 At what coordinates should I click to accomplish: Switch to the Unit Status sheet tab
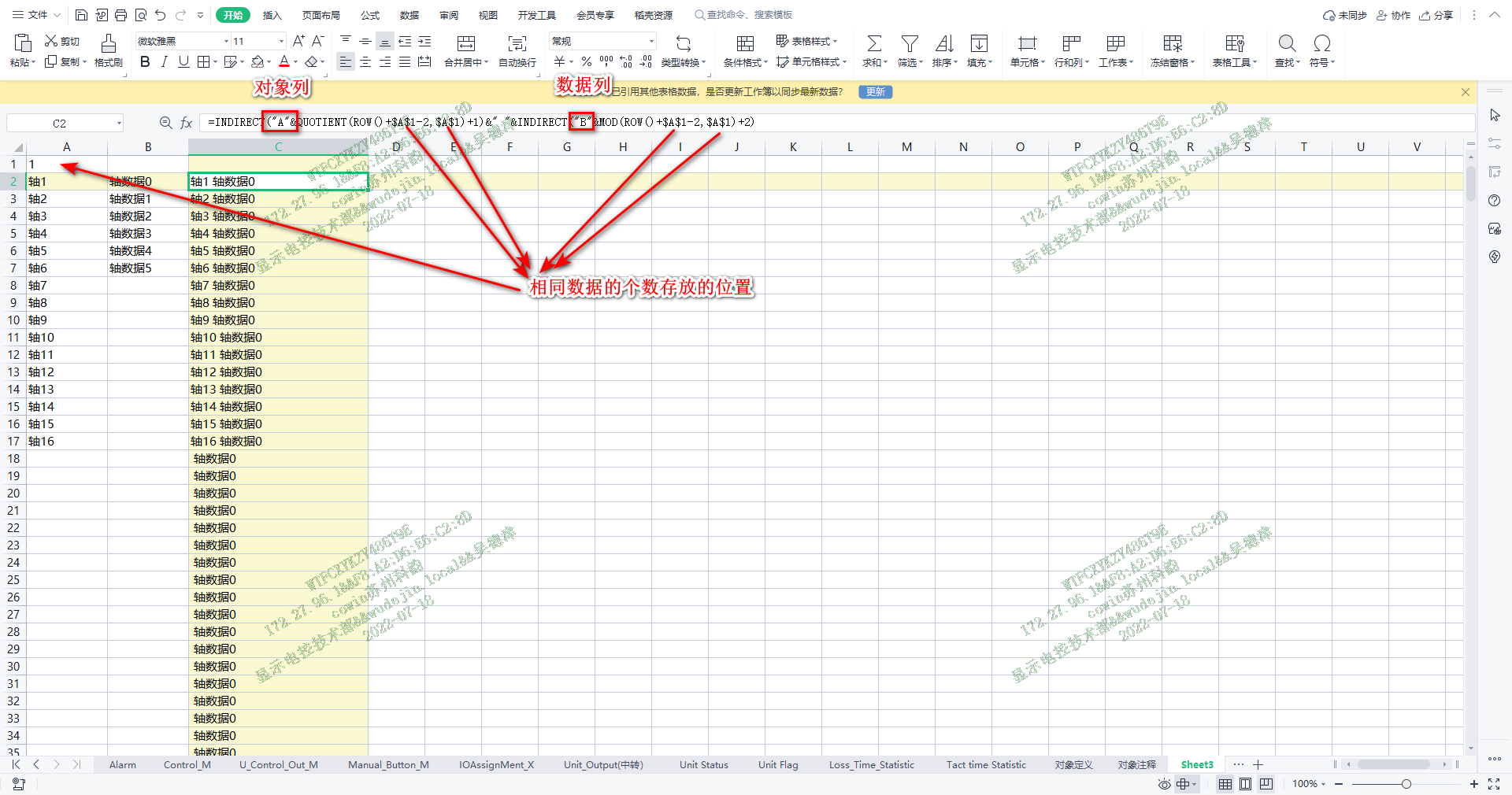[x=703, y=764]
